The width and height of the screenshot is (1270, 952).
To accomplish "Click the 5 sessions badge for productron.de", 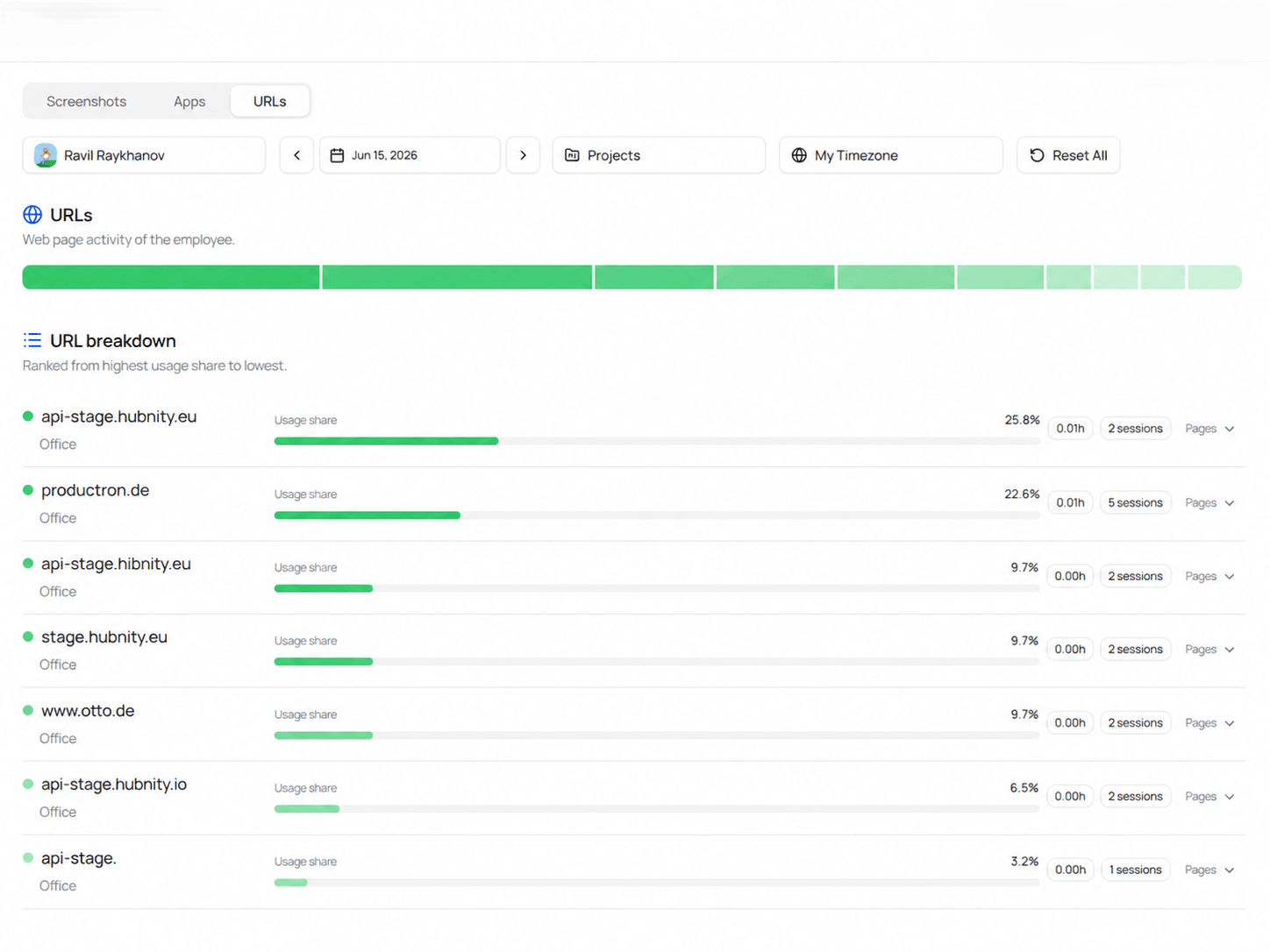I will point(1135,503).
